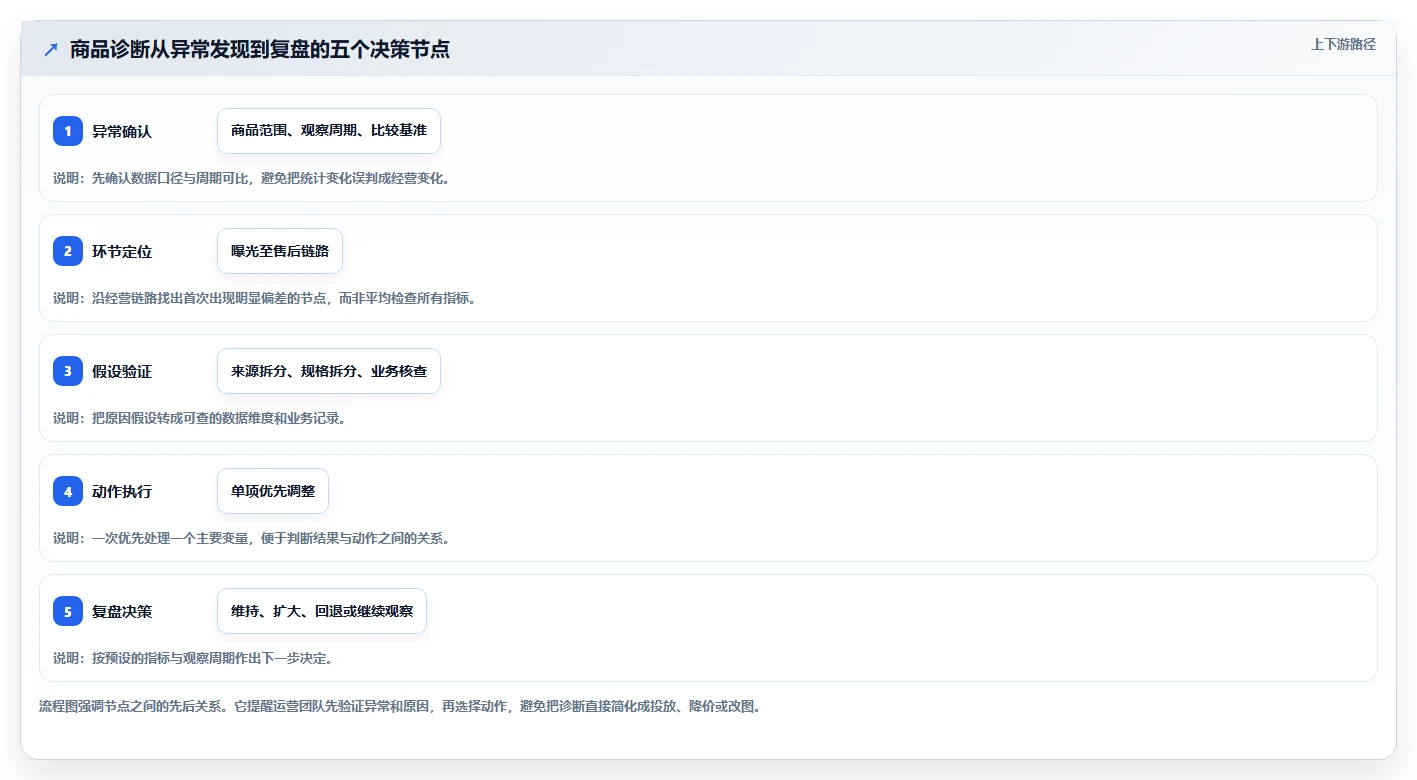Click the arrow icon beside the title
Image resolution: width=1417 pixels, height=780 pixels.
tap(51, 49)
